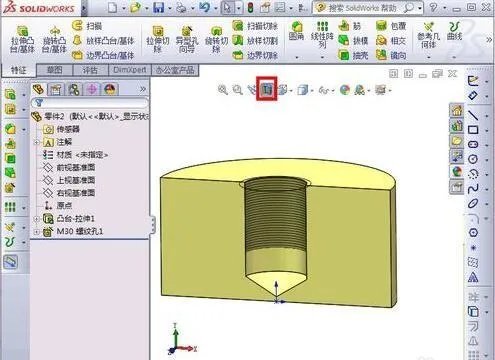Viewport: 495px width, 360px height.
Task: Click the edit appearance color ball in view toolbar
Action: point(345,90)
